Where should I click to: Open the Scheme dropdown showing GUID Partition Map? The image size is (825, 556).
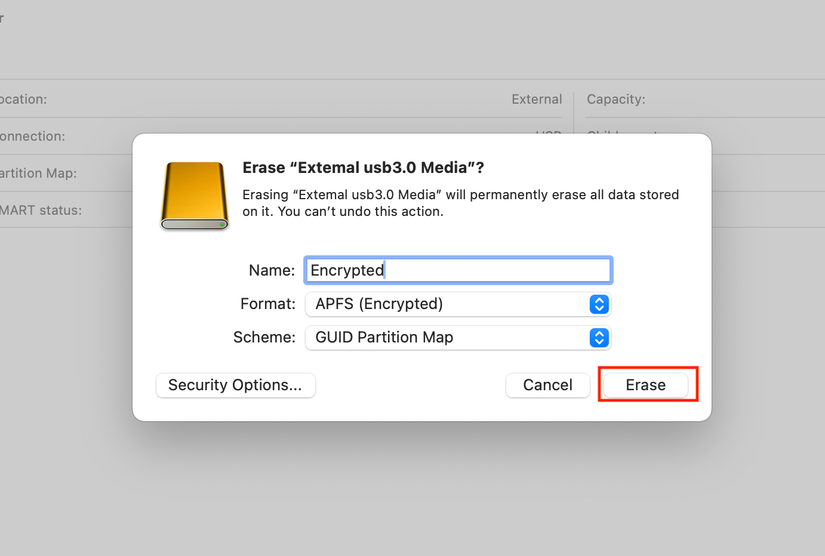(x=456, y=338)
